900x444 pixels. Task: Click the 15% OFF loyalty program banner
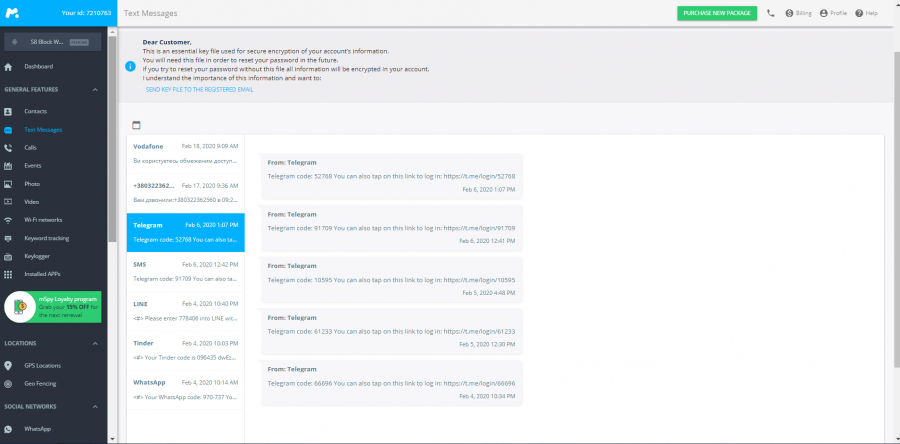53,307
